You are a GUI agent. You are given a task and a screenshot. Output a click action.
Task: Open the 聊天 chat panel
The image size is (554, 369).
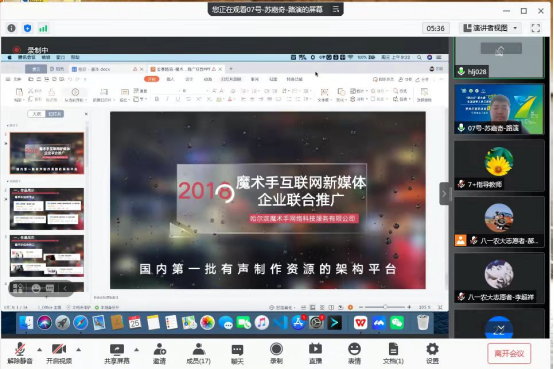click(237, 353)
